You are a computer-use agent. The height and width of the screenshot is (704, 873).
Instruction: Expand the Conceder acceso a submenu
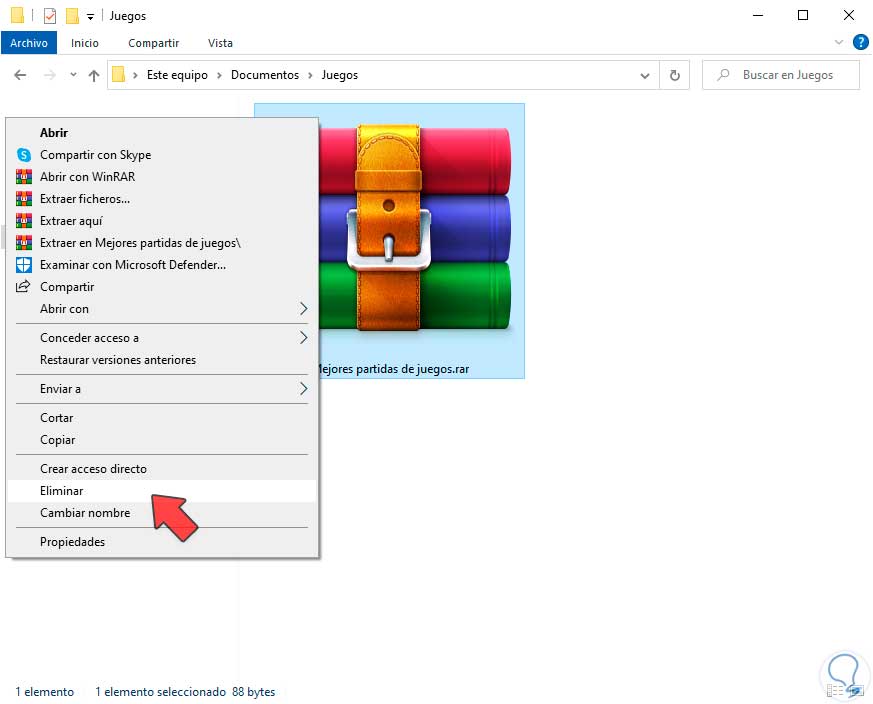pos(303,338)
